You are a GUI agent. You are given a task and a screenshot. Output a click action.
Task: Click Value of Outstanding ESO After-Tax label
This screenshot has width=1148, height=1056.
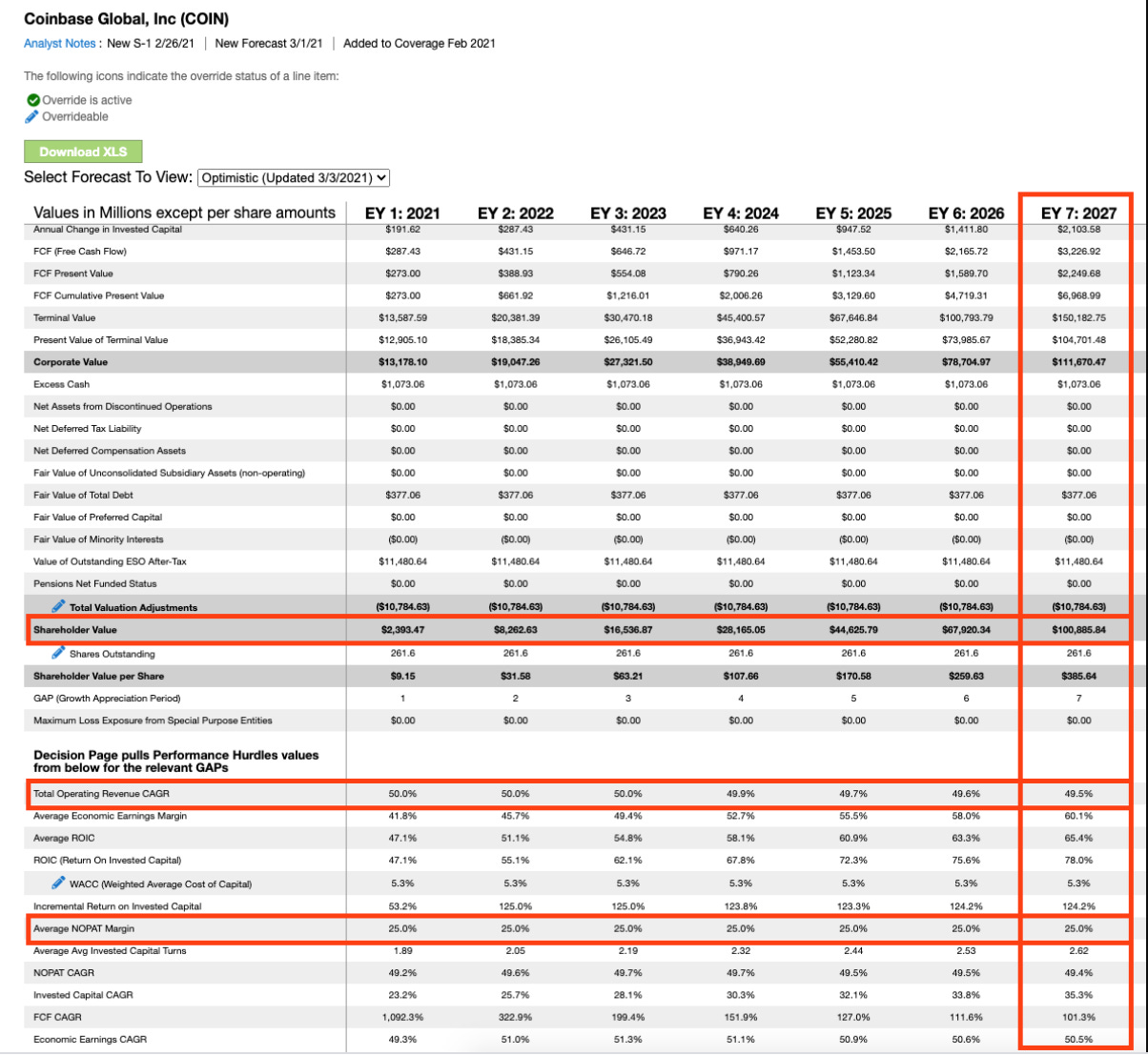(110, 561)
